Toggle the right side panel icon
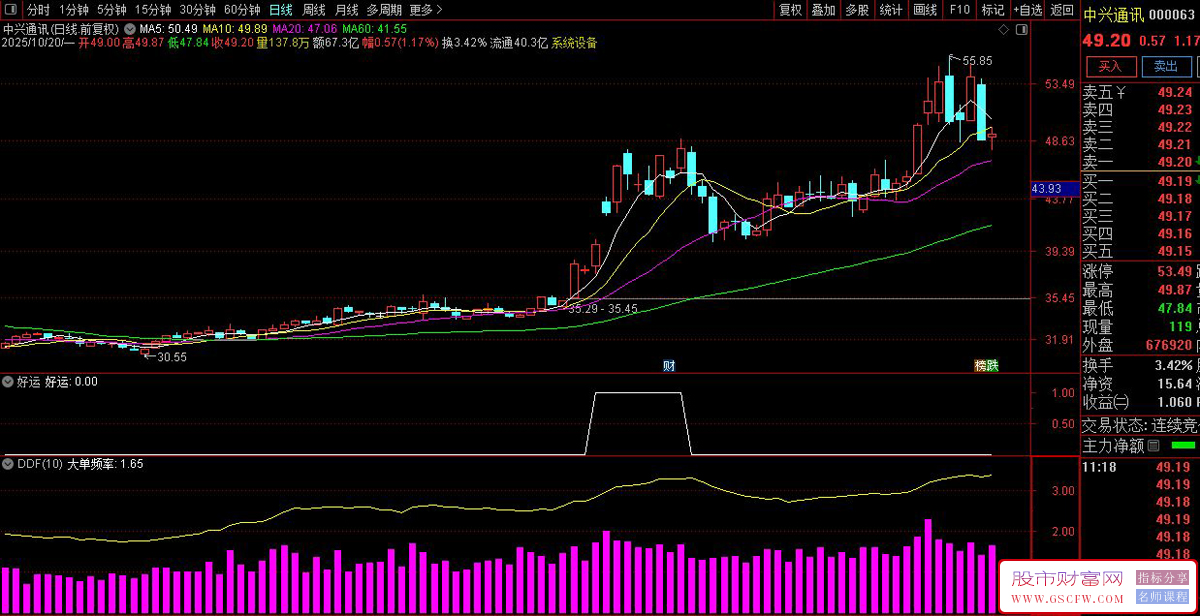 [x=1024, y=29]
